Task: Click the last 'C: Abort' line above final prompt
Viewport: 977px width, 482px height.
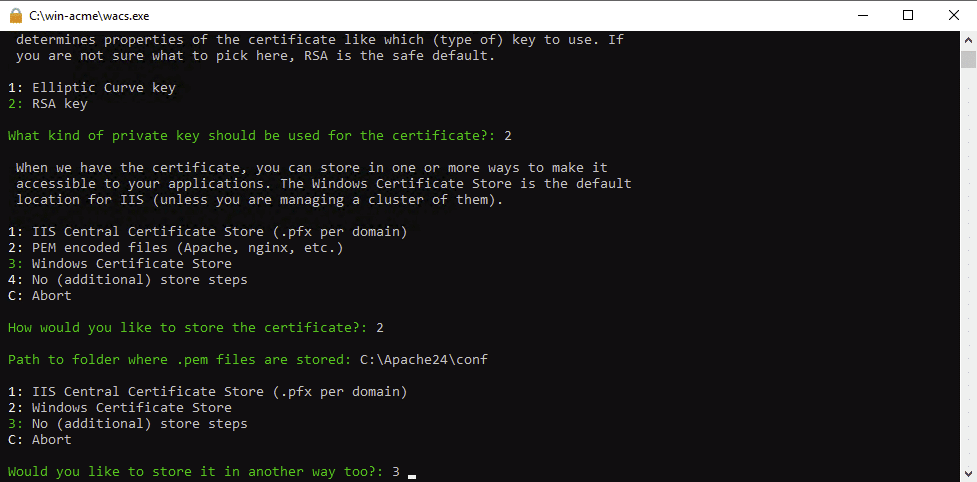Action: [40, 440]
